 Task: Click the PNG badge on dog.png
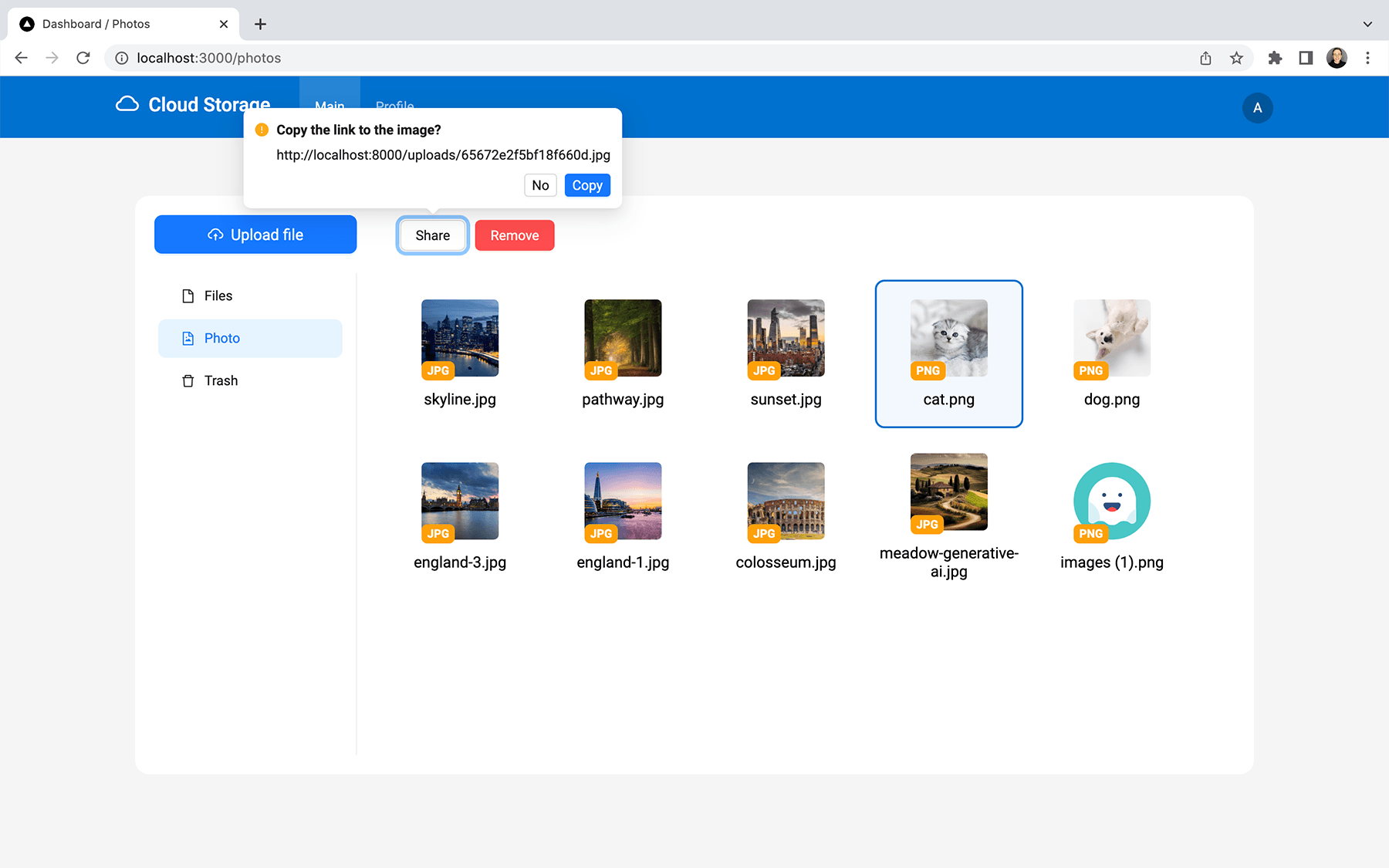point(1090,370)
